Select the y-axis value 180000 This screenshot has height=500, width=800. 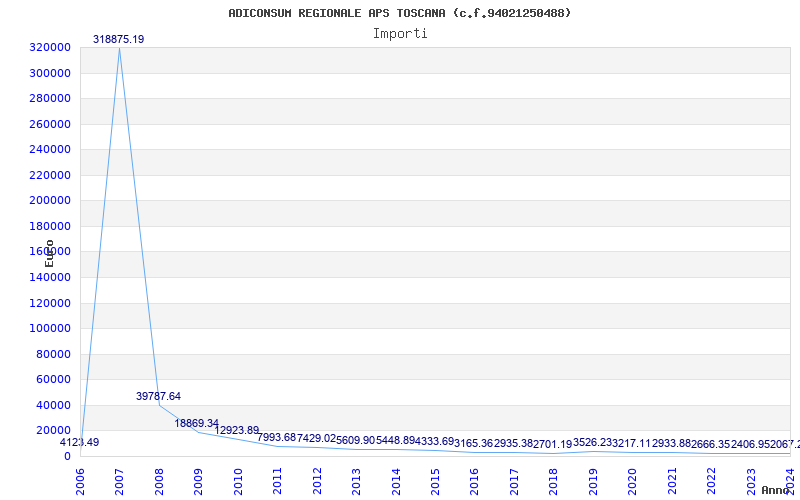[49, 227]
